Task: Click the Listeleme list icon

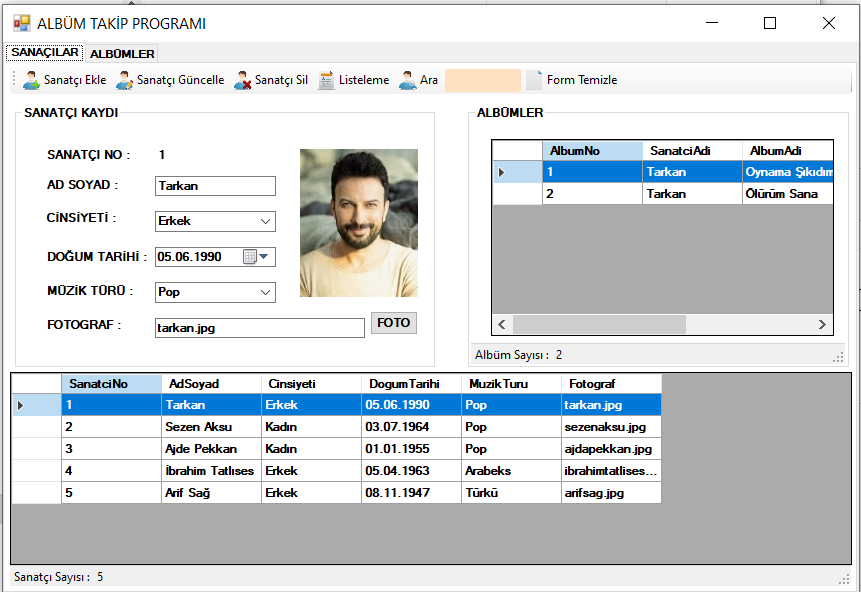Action: 327,81
